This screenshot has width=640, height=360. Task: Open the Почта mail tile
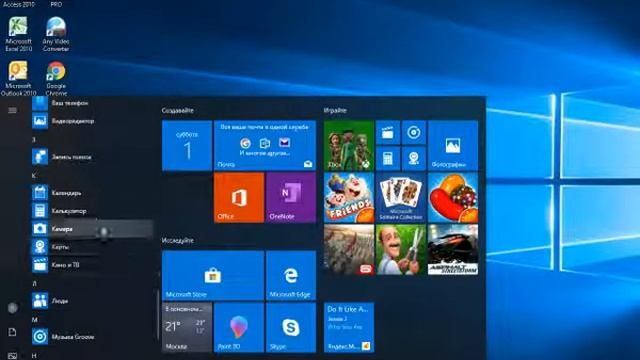265,145
